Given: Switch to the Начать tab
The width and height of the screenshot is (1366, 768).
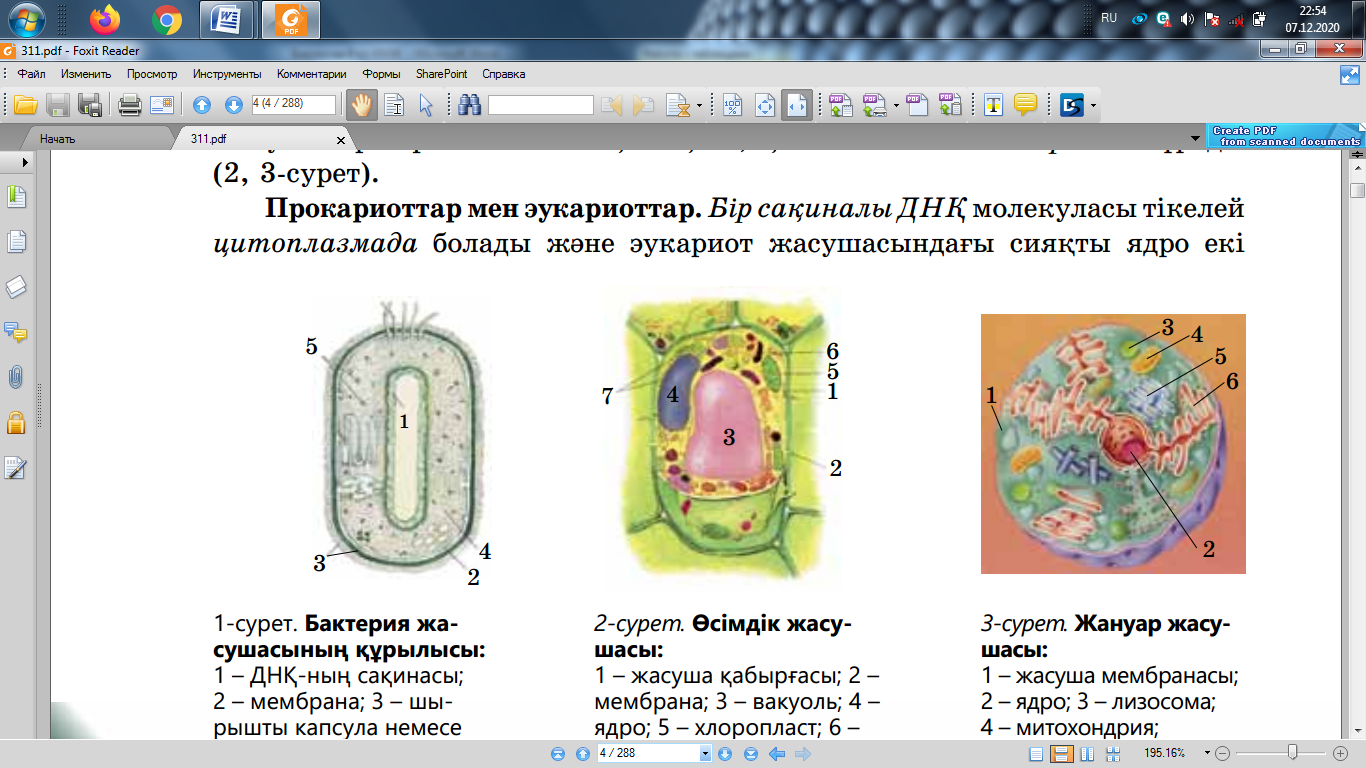Looking at the screenshot, I should pyautogui.click(x=57, y=139).
